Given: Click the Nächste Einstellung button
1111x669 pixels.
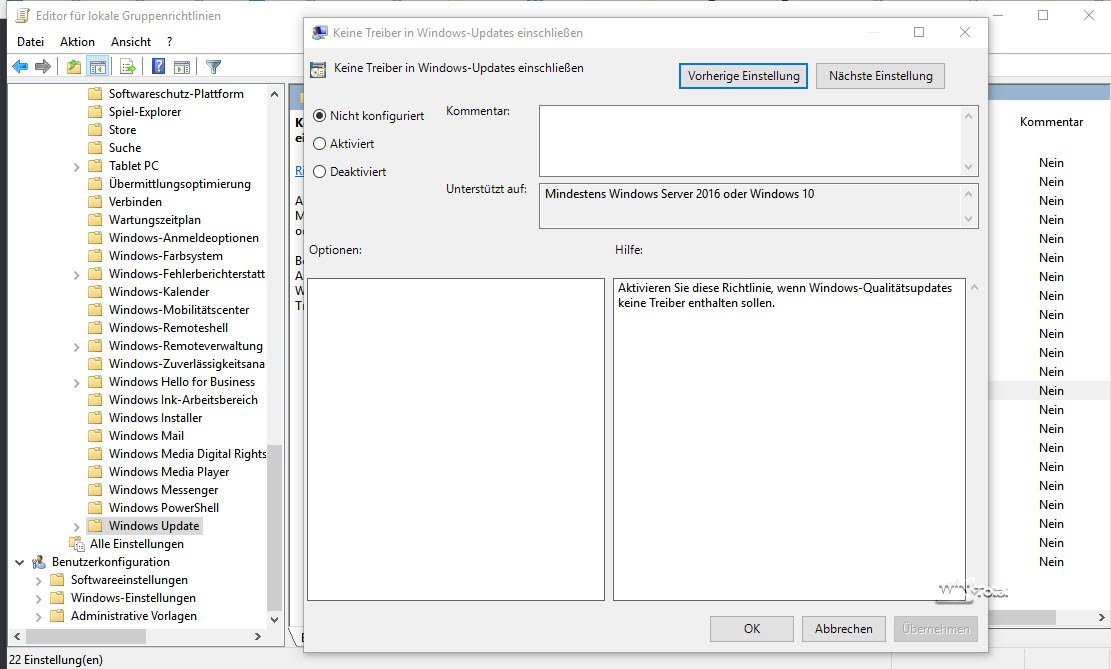Looking at the screenshot, I should coord(881,76).
